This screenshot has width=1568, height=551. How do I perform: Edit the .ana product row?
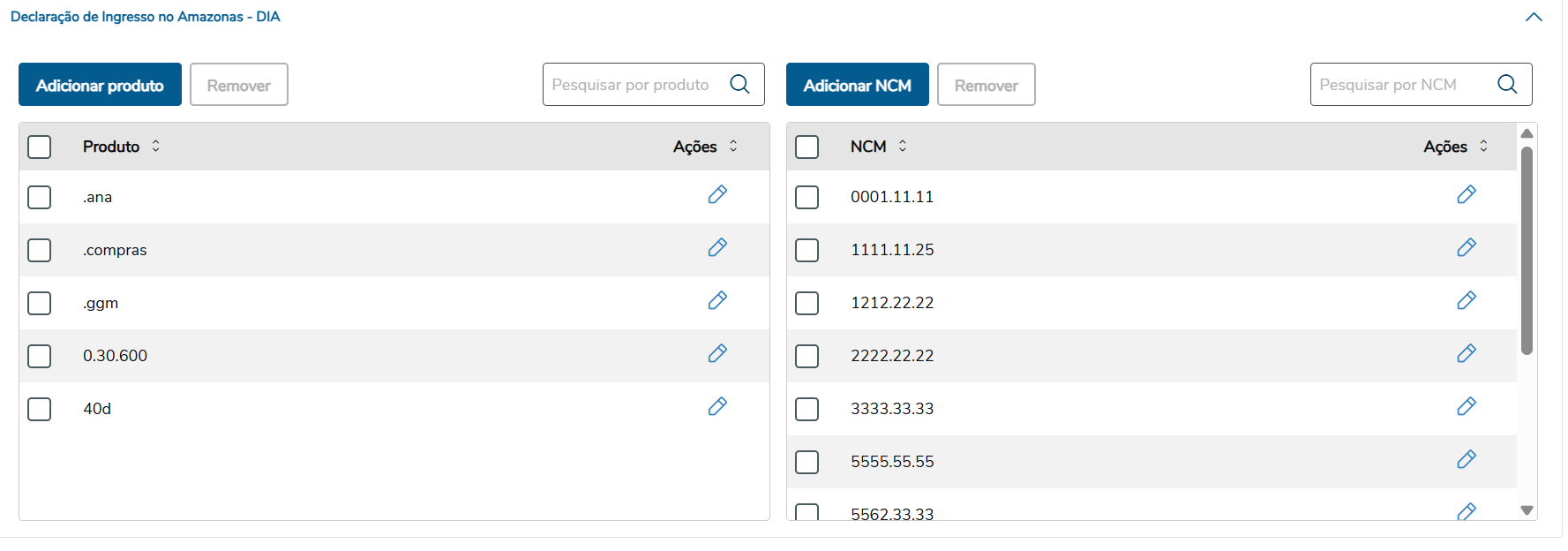[717, 195]
